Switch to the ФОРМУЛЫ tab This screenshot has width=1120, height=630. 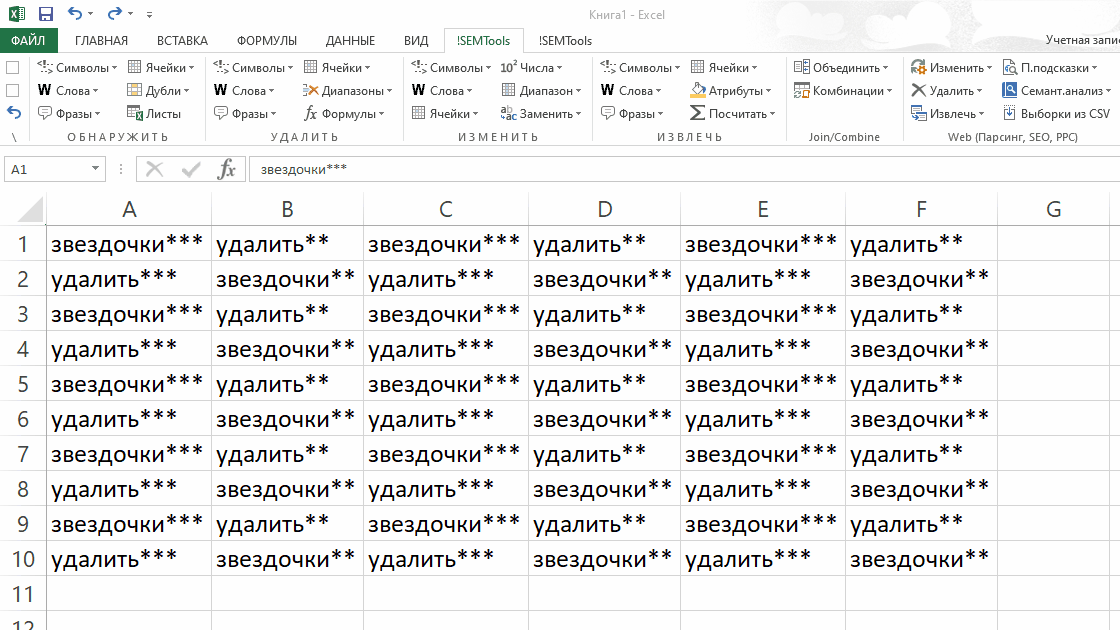pos(267,41)
